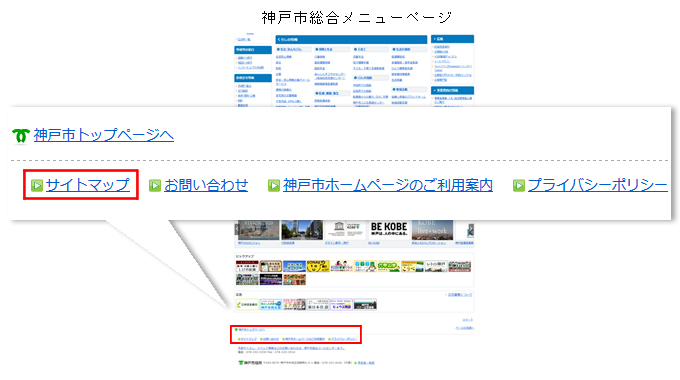Viewport: 680px width, 380px height.
Task: Click the arrow icon beside お問い合わせ
Action: (155, 186)
